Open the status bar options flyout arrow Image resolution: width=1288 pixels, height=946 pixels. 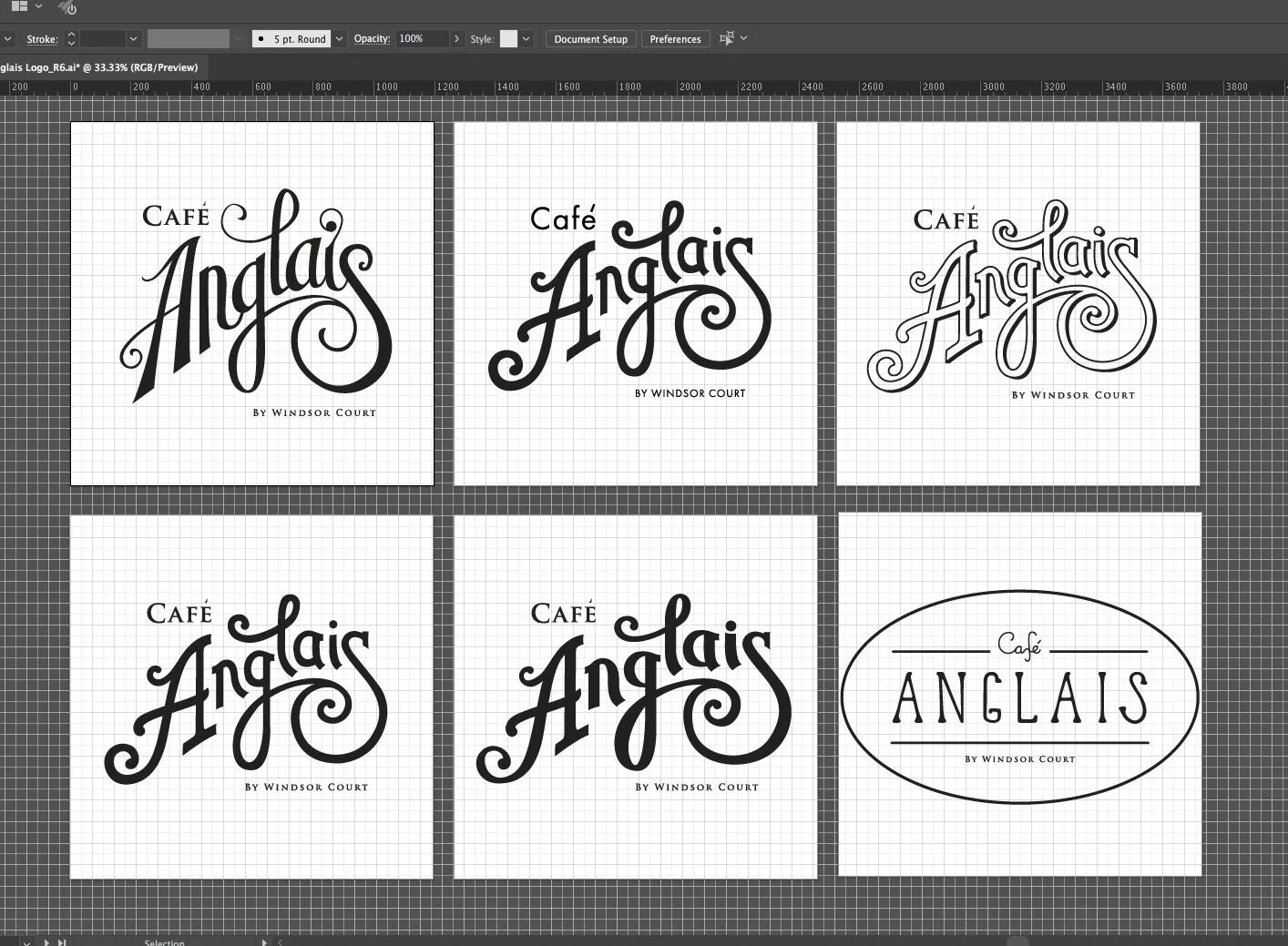265,942
